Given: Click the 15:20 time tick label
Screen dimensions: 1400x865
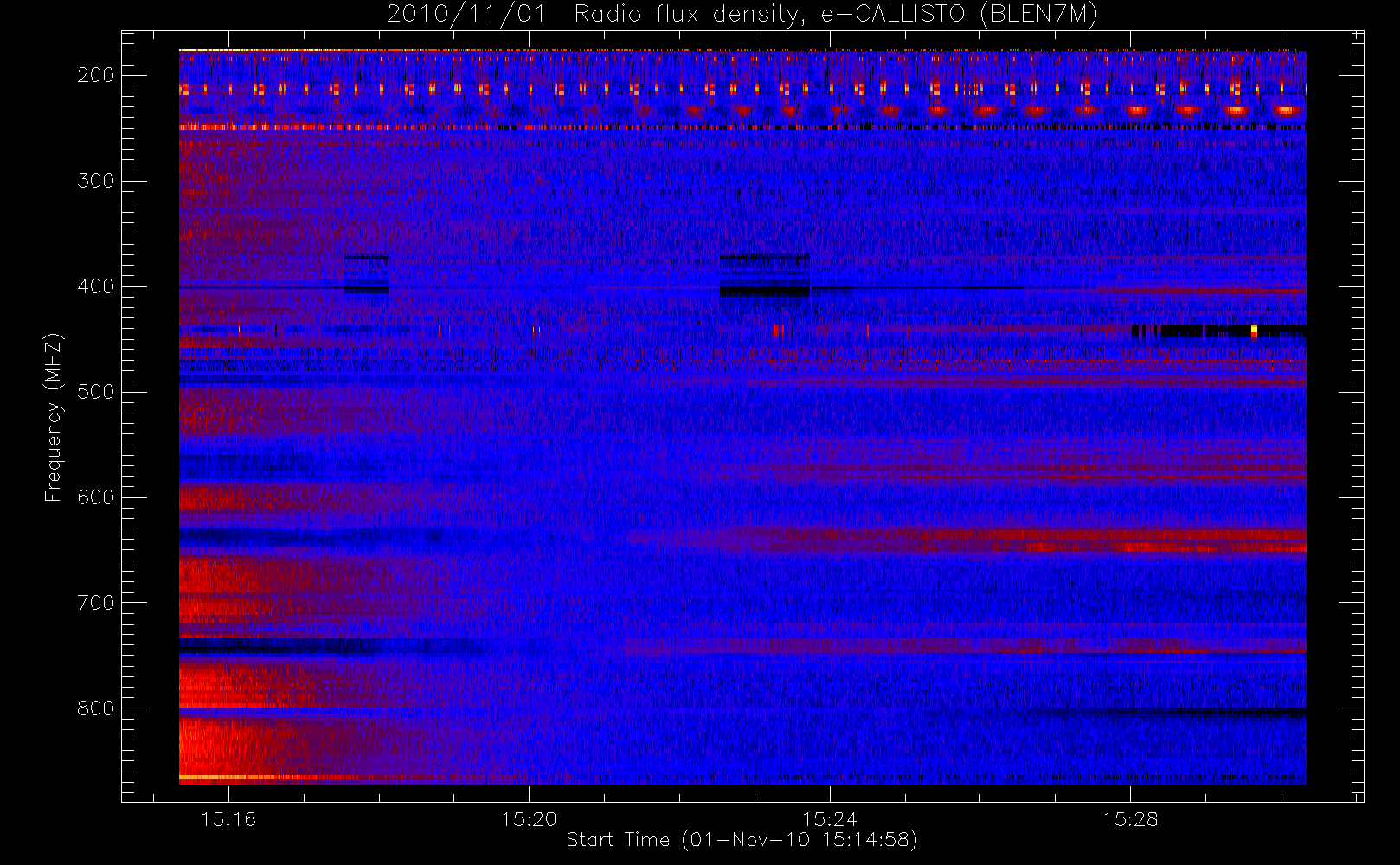Looking at the screenshot, I should pyautogui.click(x=529, y=819).
